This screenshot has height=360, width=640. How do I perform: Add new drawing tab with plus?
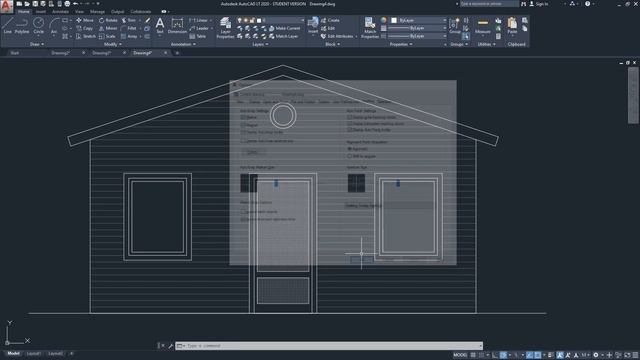[x=177, y=53]
